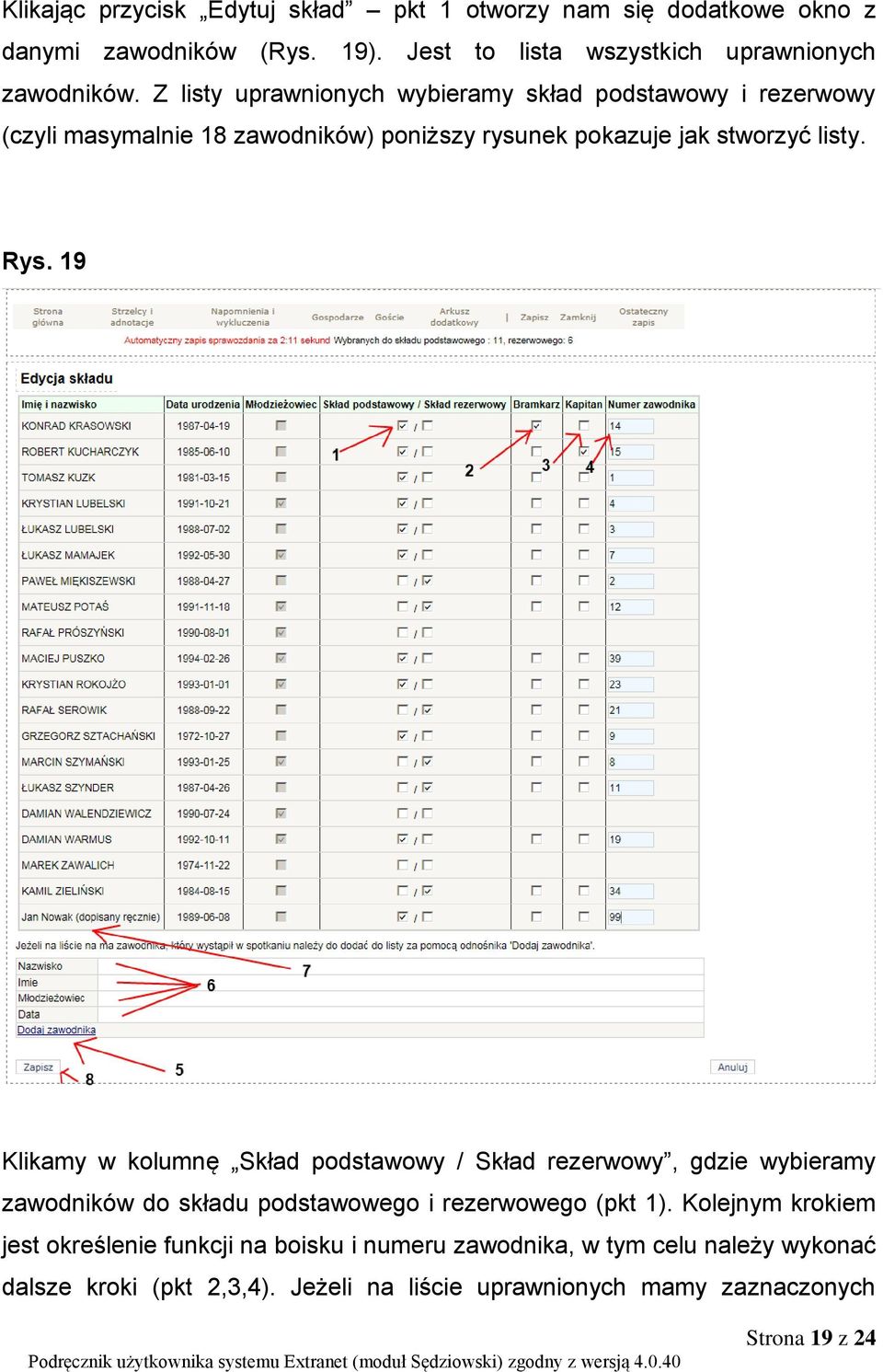Edit Maciej Puszko's number field 39
The height and width of the screenshot is (1372, 883).
[630, 658]
